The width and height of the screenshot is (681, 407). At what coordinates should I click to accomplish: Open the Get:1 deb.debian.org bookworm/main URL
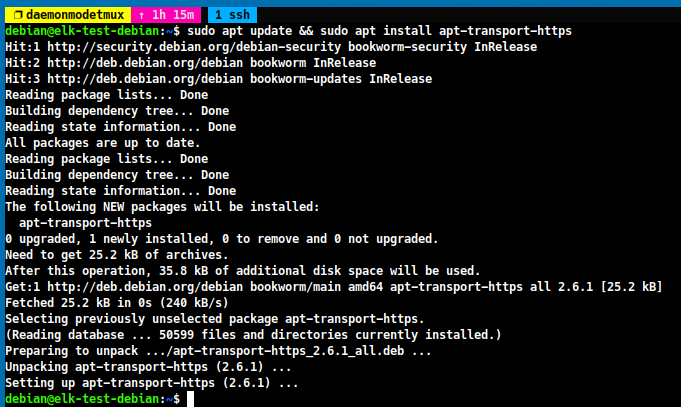(x=145, y=287)
